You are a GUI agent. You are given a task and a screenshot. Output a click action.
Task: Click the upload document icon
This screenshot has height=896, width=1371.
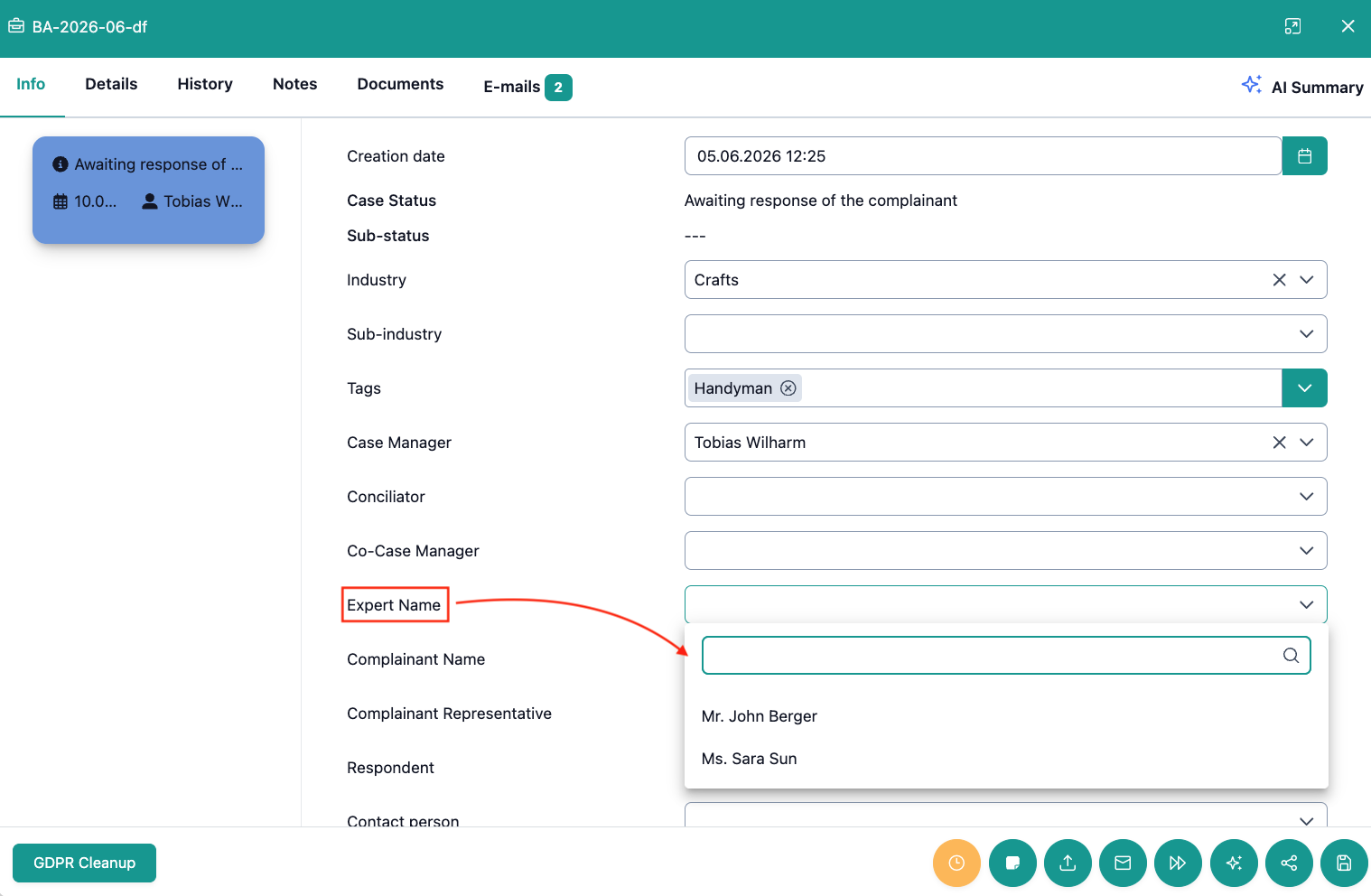tap(1068, 863)
